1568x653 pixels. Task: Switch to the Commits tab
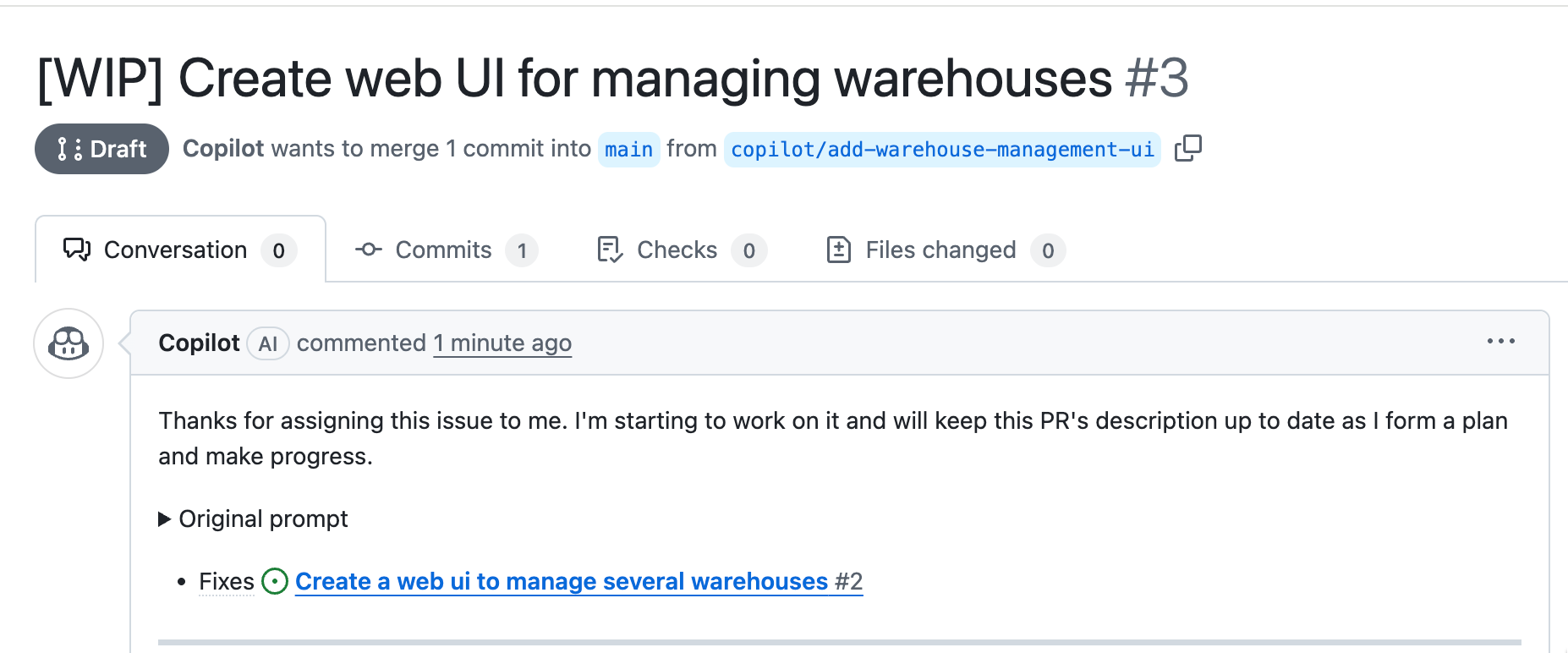(x=445, y=250)
